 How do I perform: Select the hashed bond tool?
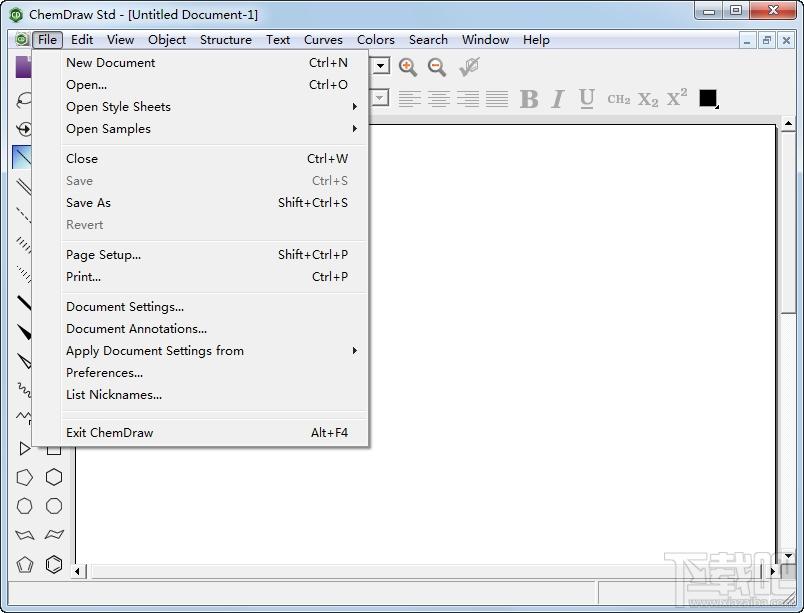click(24, 244)
